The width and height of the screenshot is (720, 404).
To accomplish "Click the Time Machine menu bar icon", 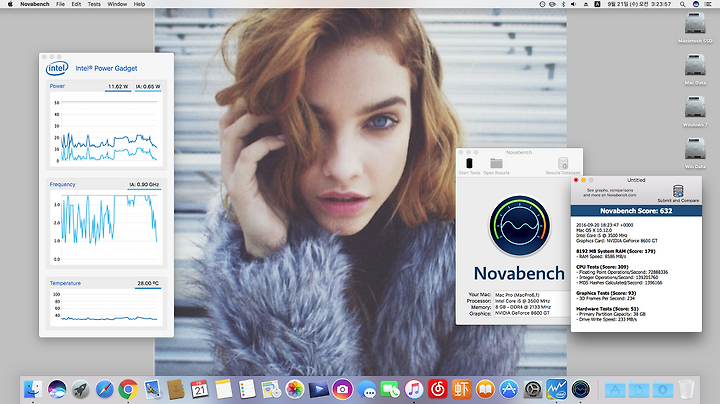I will 542,4.
